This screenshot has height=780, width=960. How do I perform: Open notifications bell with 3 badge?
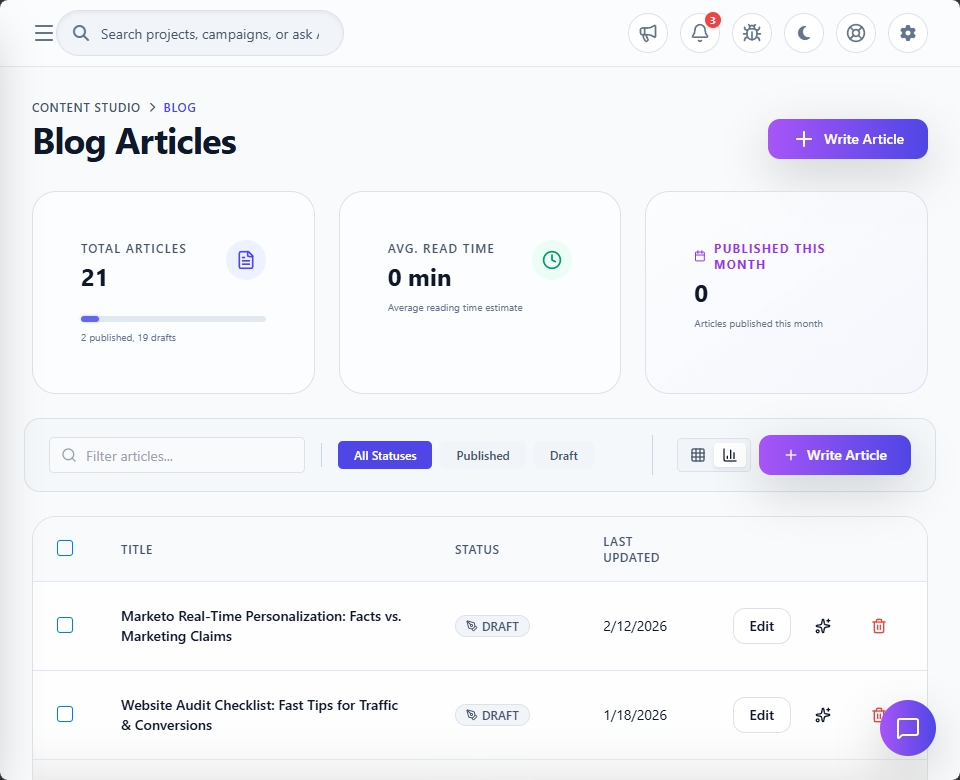coord(700,33)
